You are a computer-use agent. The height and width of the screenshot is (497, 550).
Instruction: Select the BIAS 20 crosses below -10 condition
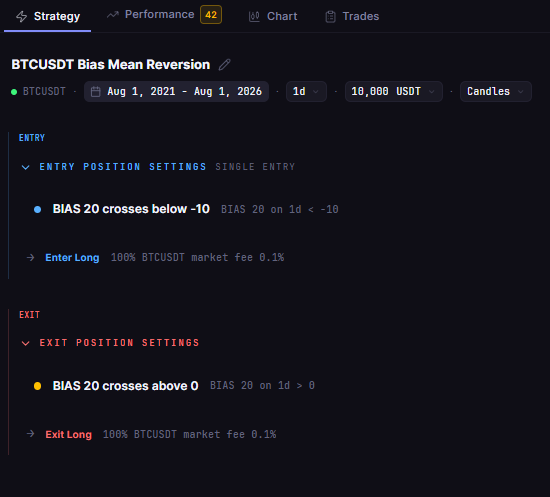(x=131, y=209)
